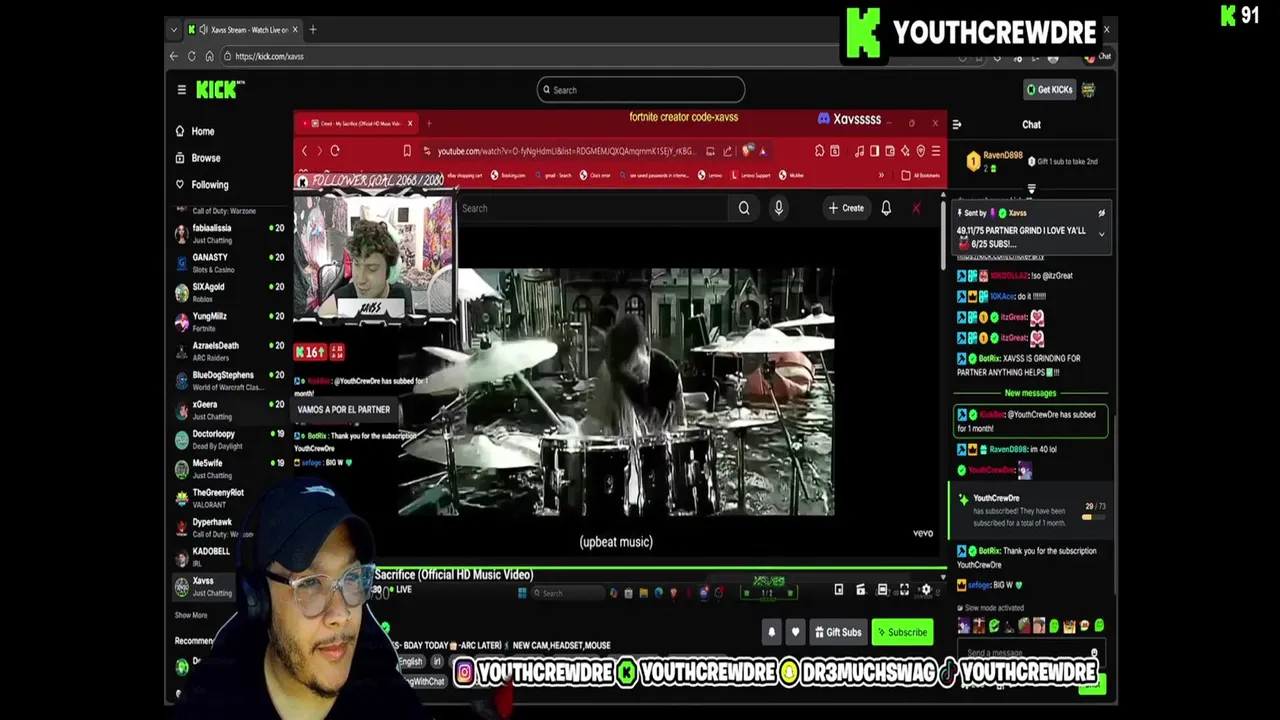Click the subscription goal progress bar
The width and height of the screenshot is (1280, 720).
tap(1094, 517)
